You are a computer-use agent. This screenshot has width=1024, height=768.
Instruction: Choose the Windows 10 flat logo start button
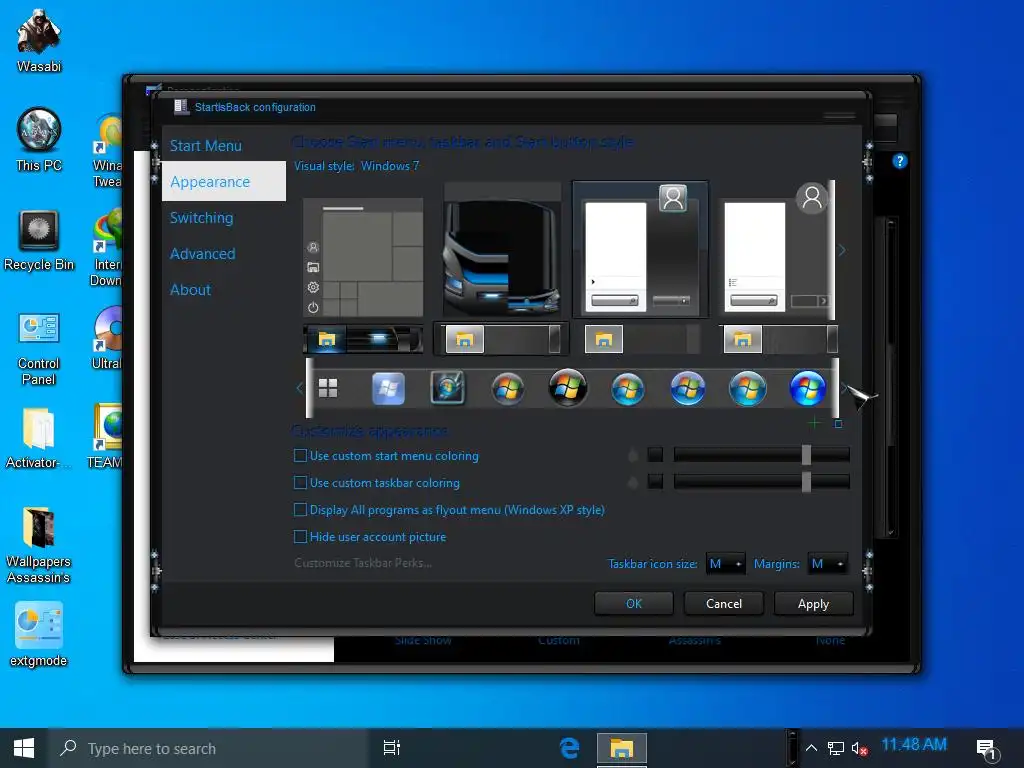328,388
